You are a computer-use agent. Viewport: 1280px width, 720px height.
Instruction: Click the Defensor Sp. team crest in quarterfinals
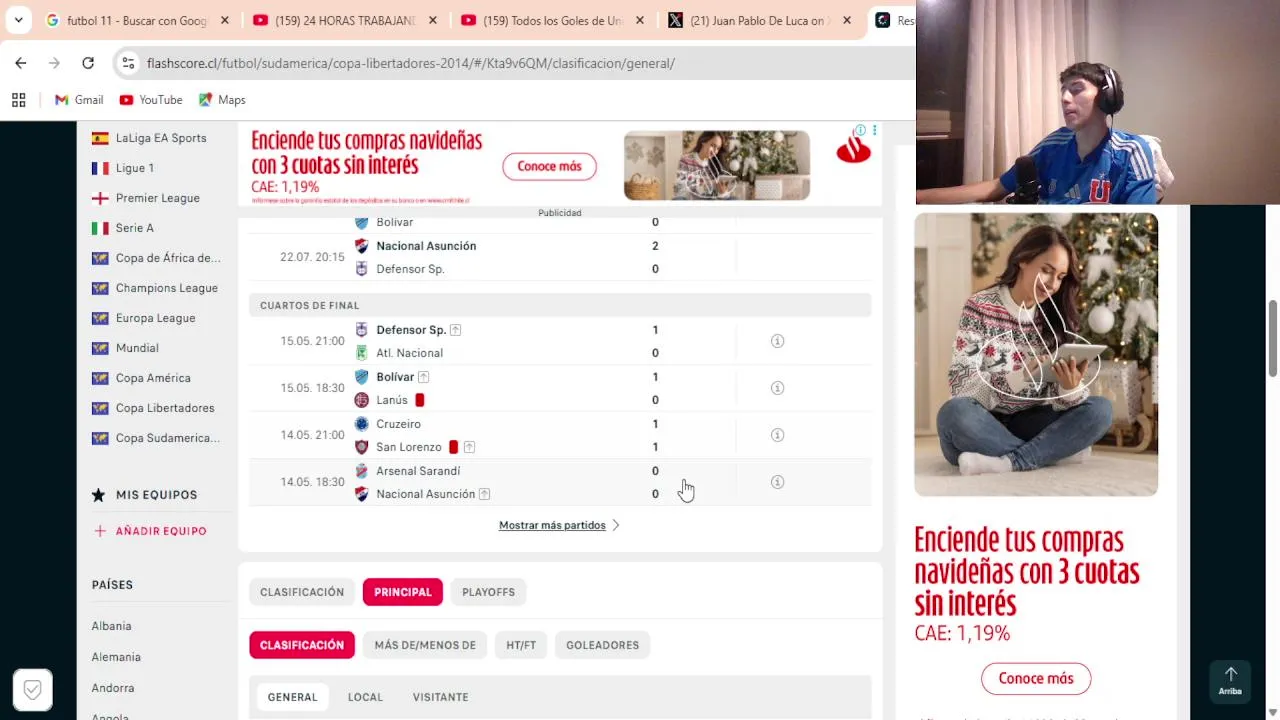point(362,330)
